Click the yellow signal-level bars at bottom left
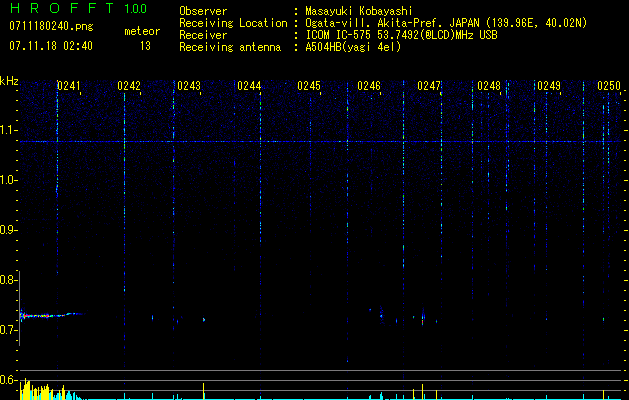The width and height of the screenshot is (629, 400). coord(42,390)
